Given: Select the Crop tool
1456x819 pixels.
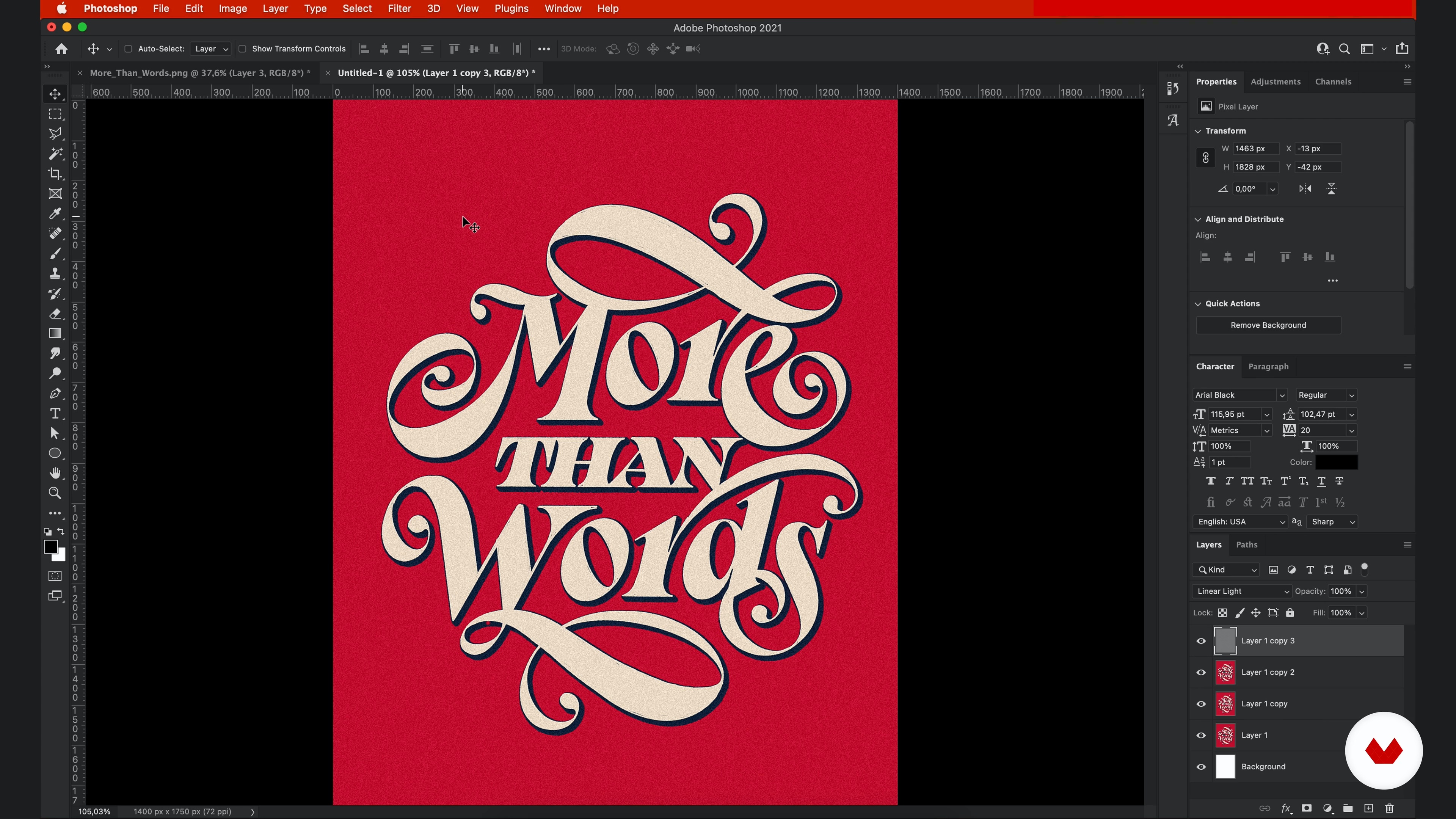Looking at the screenshot, I should point(55,174).
